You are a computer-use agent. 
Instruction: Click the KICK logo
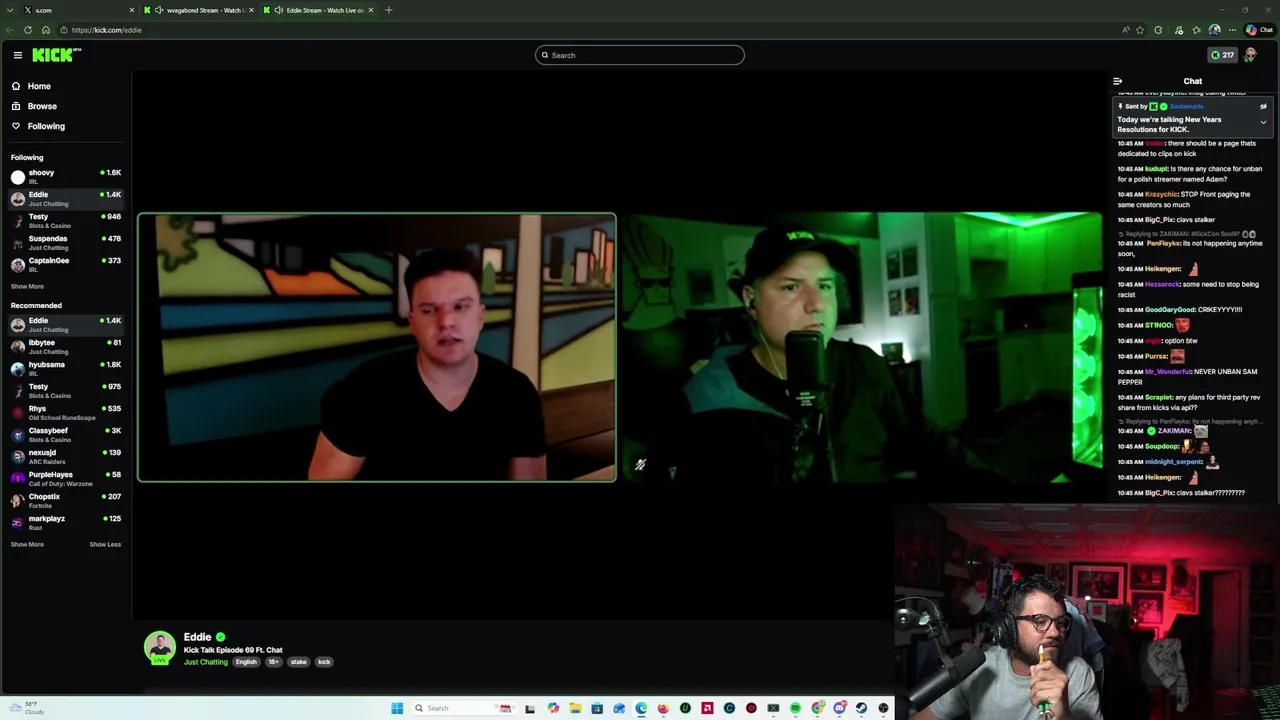coord(56,55)
